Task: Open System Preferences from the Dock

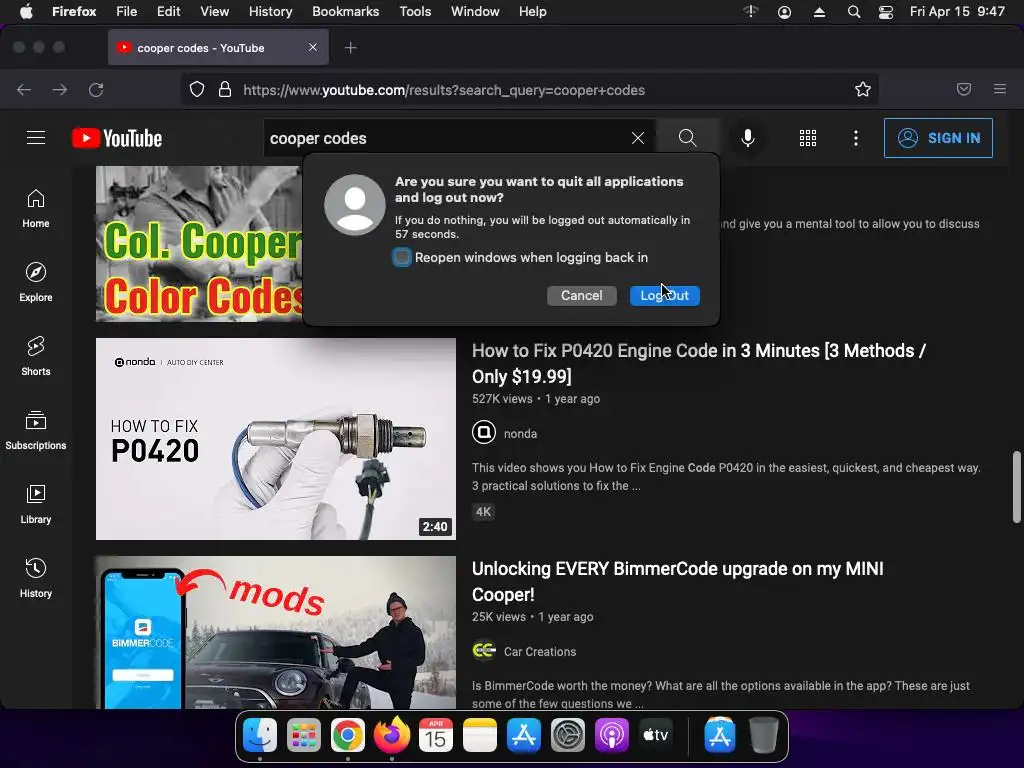Action: [x=568, y=735]
